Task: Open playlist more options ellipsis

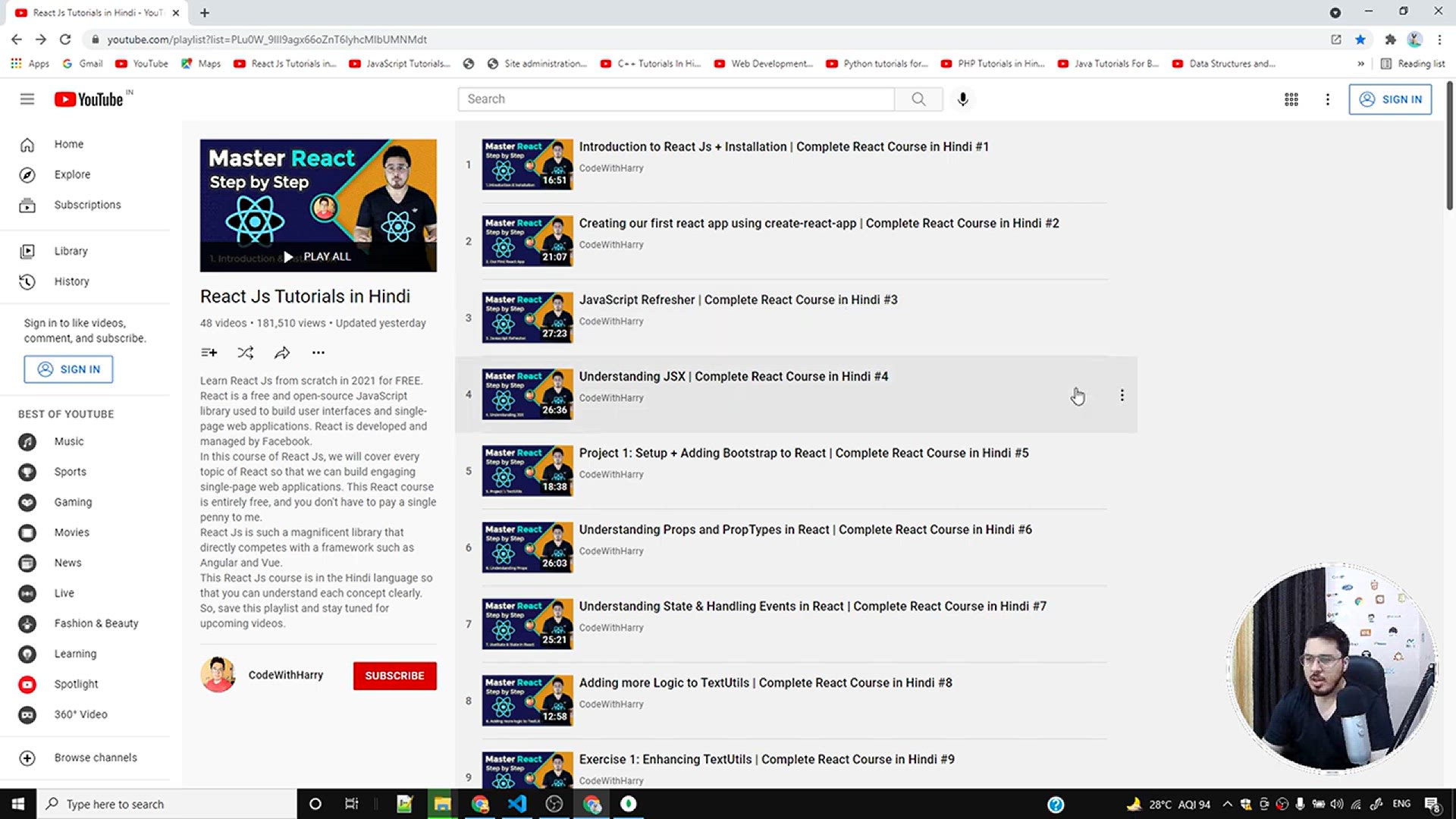Action: pos(318,353)
